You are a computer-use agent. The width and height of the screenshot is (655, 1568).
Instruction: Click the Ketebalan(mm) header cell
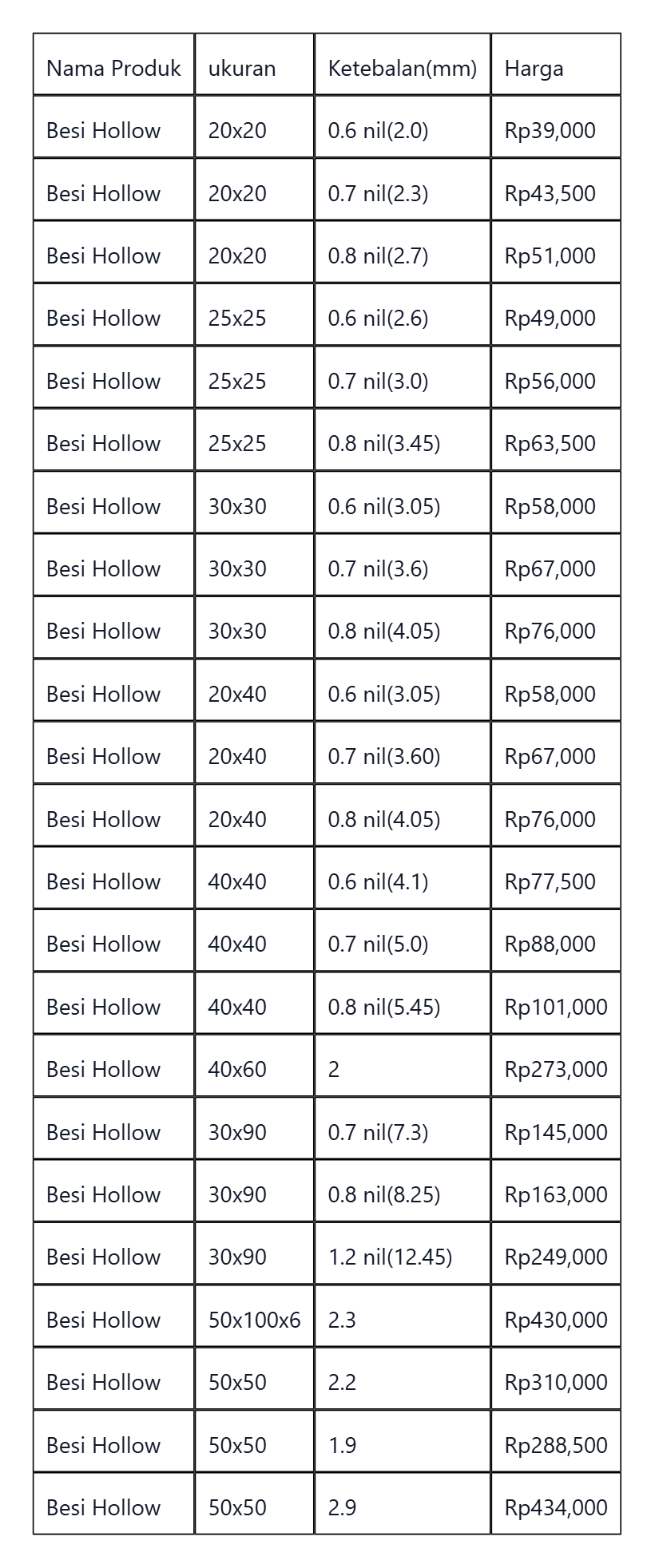[403, 65]
